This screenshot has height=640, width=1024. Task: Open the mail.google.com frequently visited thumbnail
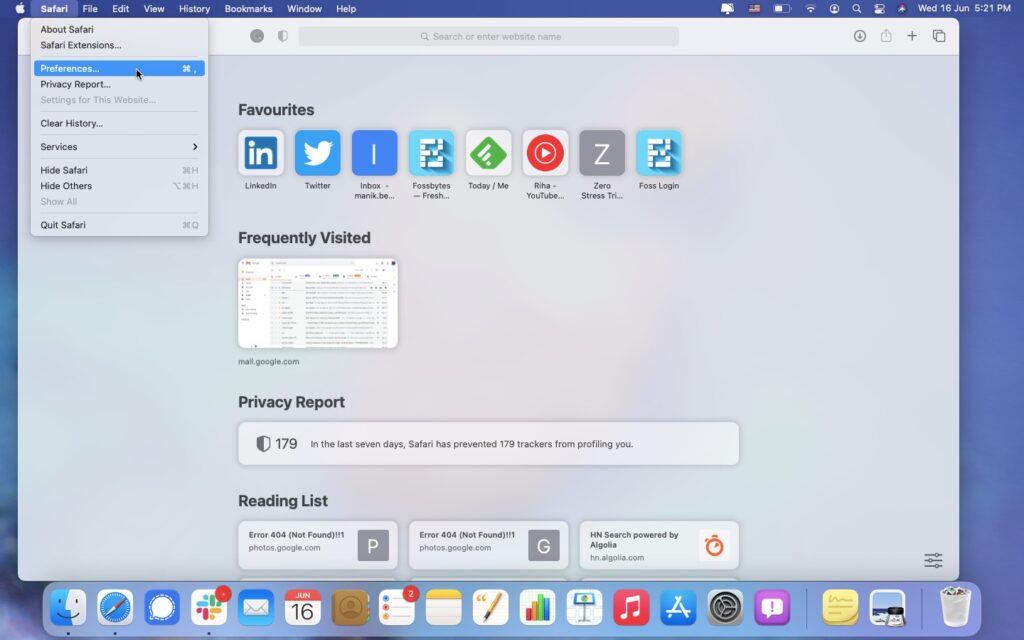[x=317, y=301]
